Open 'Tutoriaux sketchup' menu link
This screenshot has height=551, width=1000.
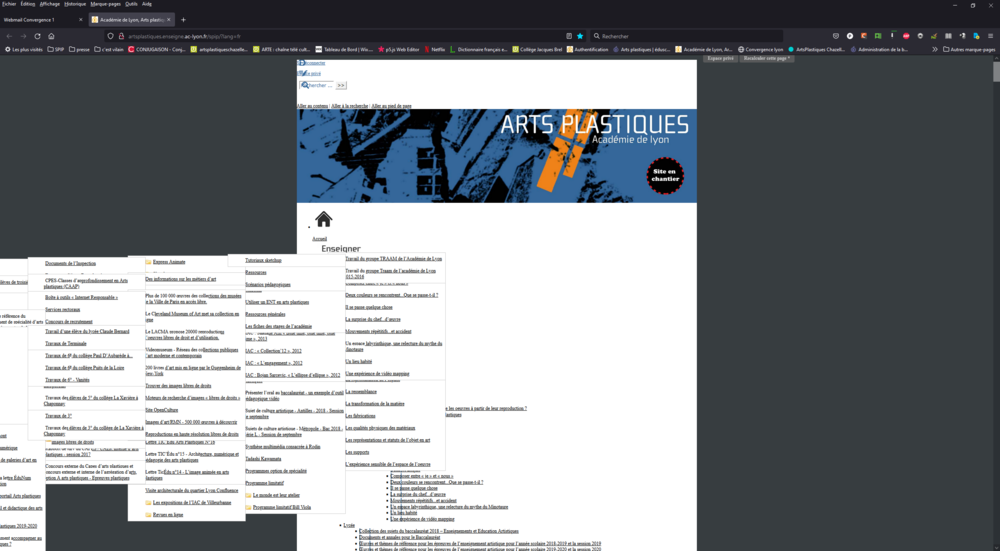[x=263, y=260]
